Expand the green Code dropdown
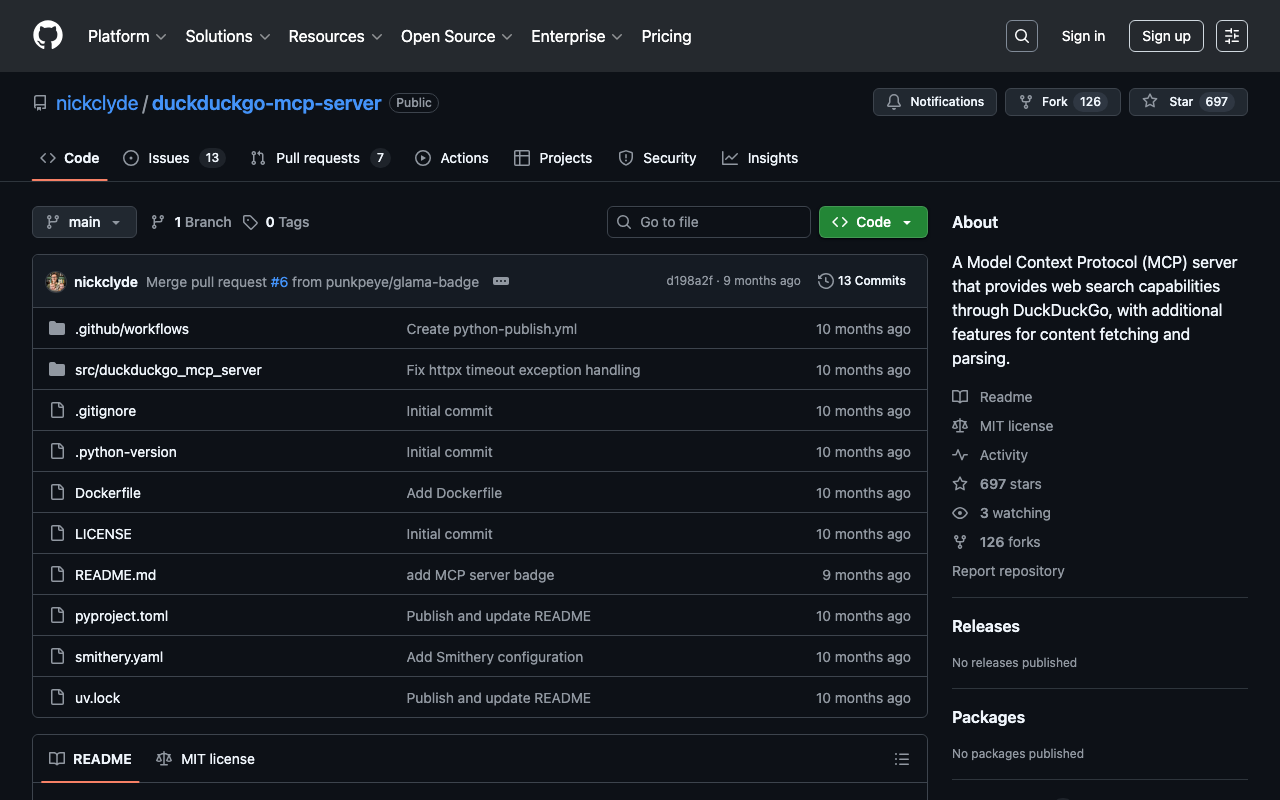 872,222
